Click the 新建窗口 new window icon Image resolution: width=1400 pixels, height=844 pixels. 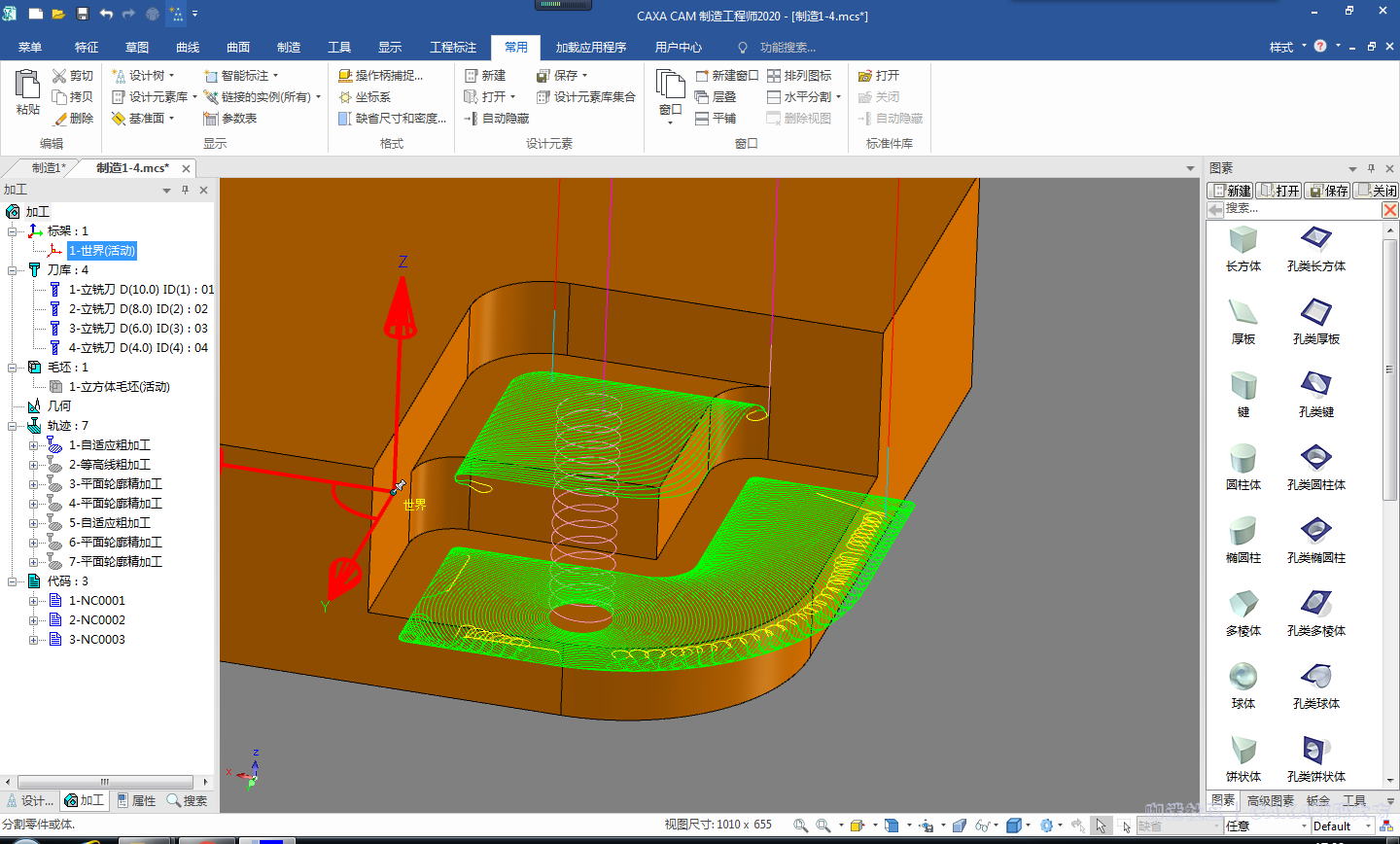702,76
